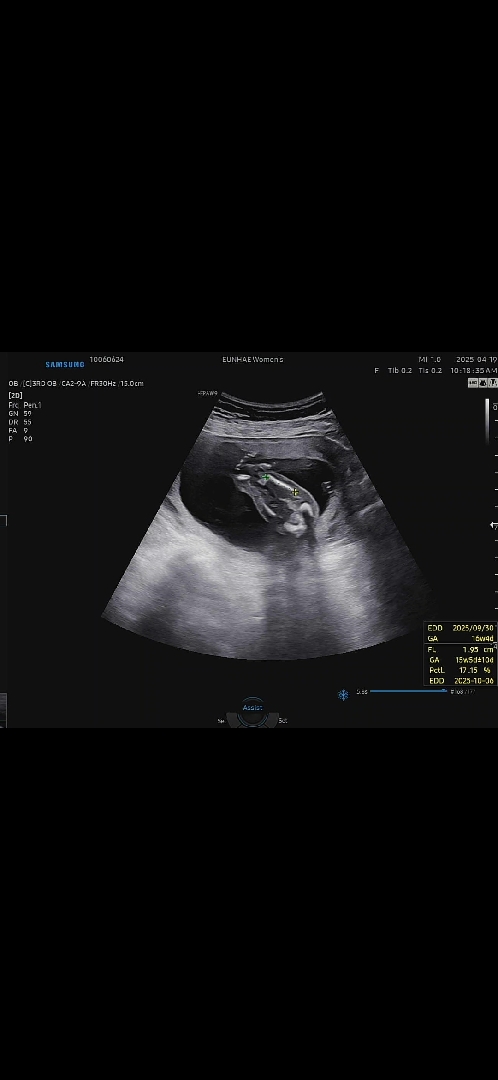Click the EDD 2025/09/30 header row

pyautogui.click(x=460, y=628)
